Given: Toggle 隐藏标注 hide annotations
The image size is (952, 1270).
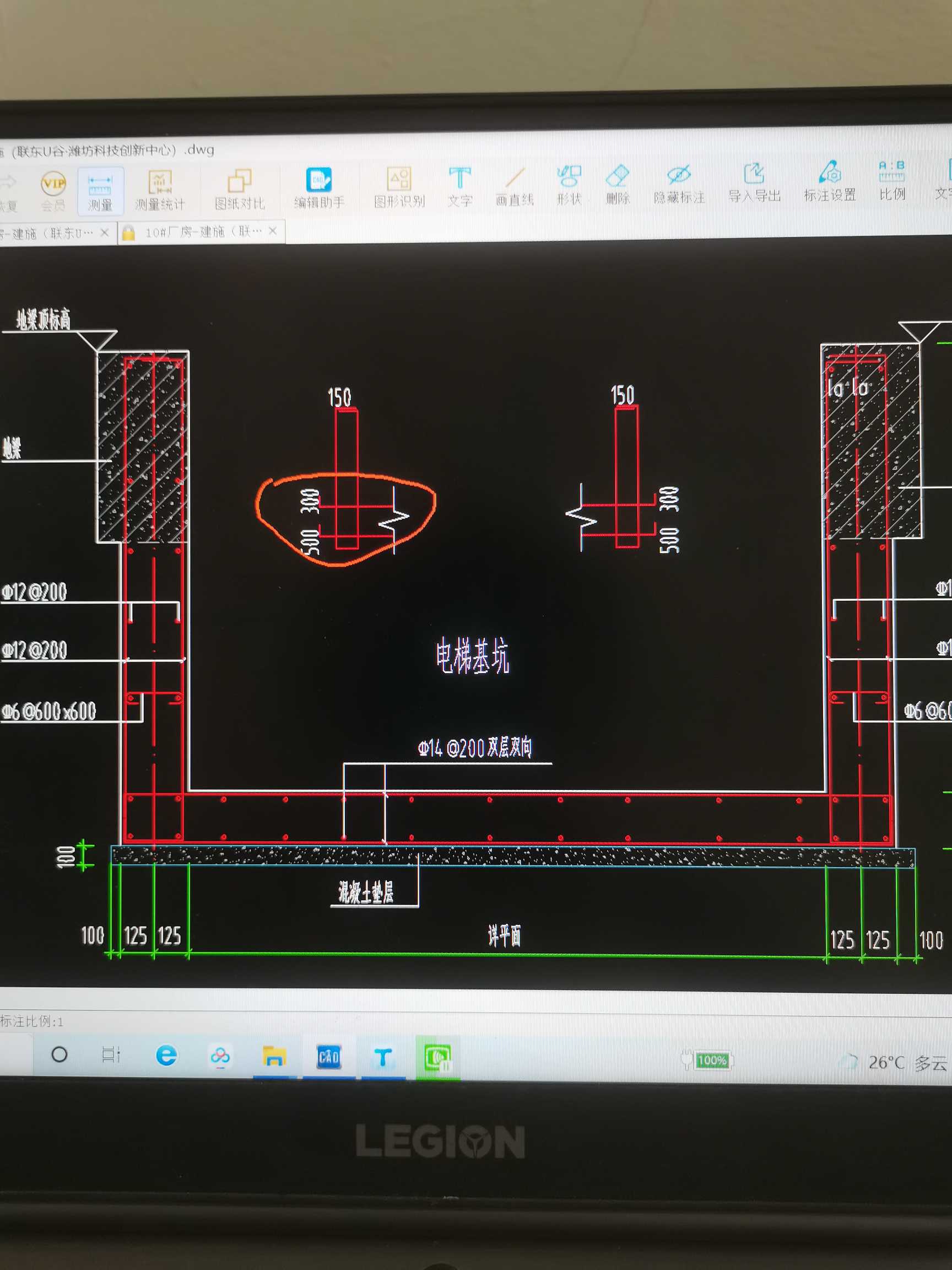Looking at the screenshot, I should click(x=679, y=184).
